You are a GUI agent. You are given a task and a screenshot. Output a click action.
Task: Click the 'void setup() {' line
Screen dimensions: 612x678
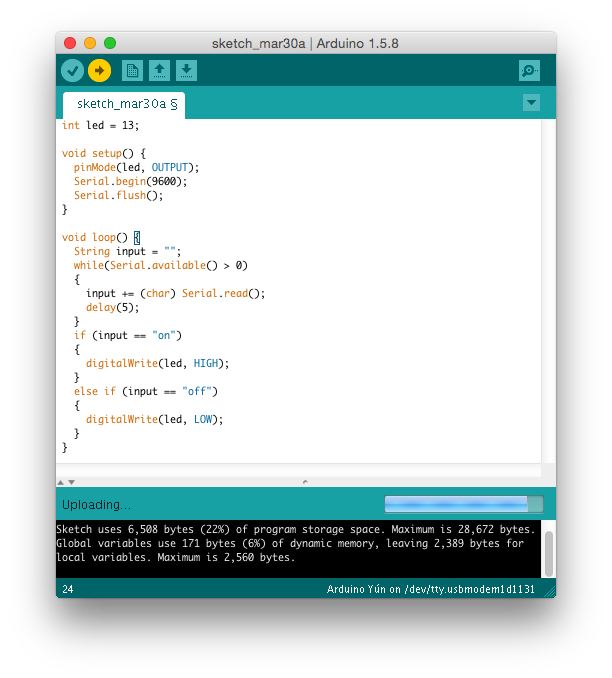tap(104, 154)
